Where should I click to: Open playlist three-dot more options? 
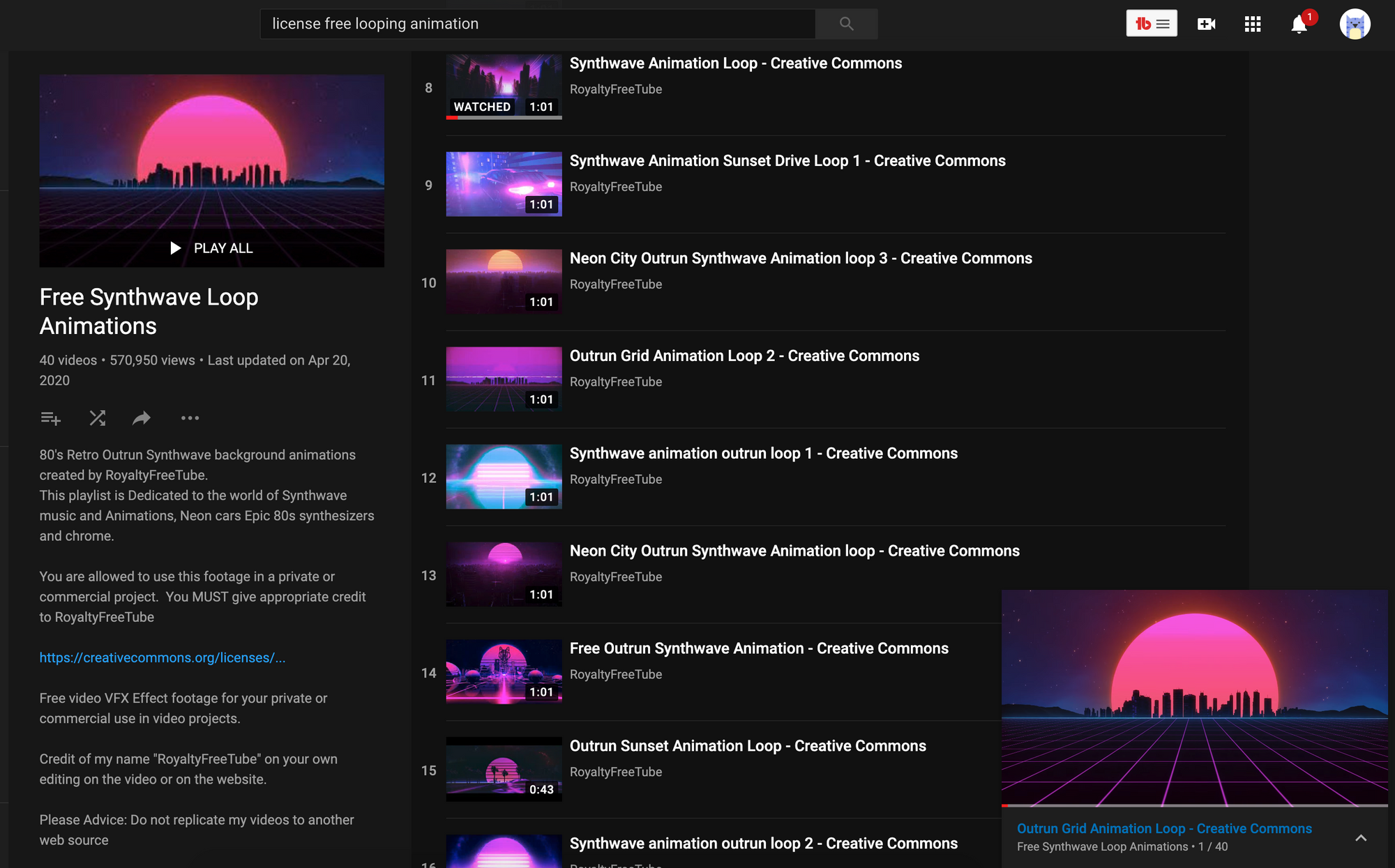coord(190,418)
